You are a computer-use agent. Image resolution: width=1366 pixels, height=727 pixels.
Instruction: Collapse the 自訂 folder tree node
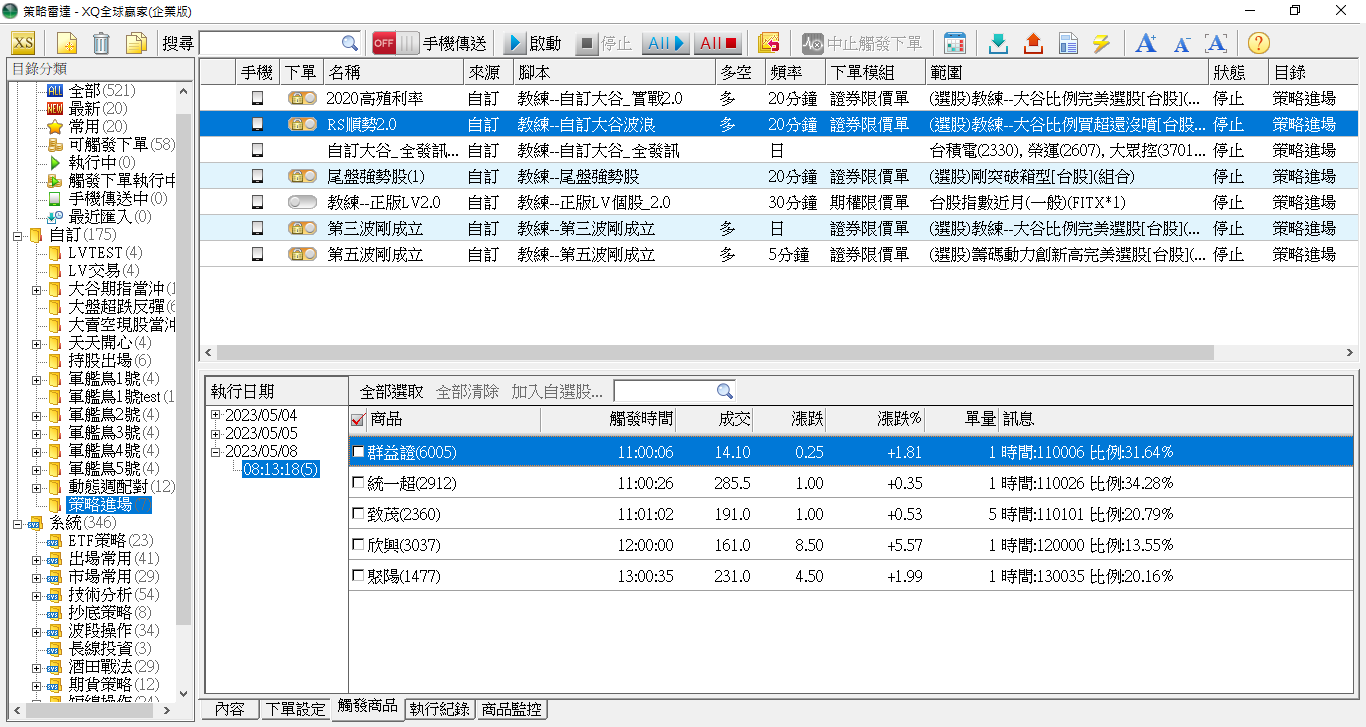tap(19, 235)
